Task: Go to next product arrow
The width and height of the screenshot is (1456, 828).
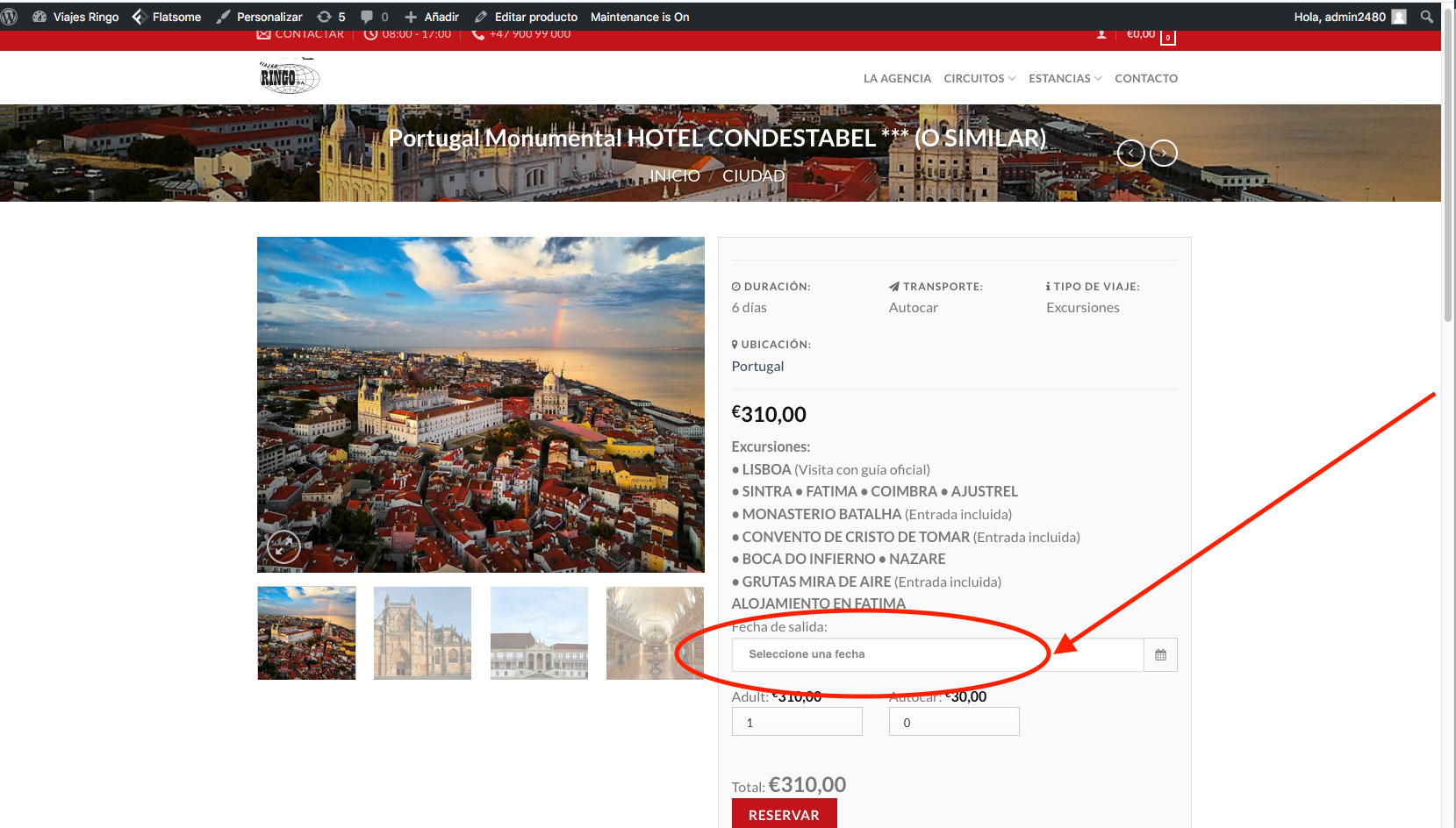Action: tap(1163, 153)
